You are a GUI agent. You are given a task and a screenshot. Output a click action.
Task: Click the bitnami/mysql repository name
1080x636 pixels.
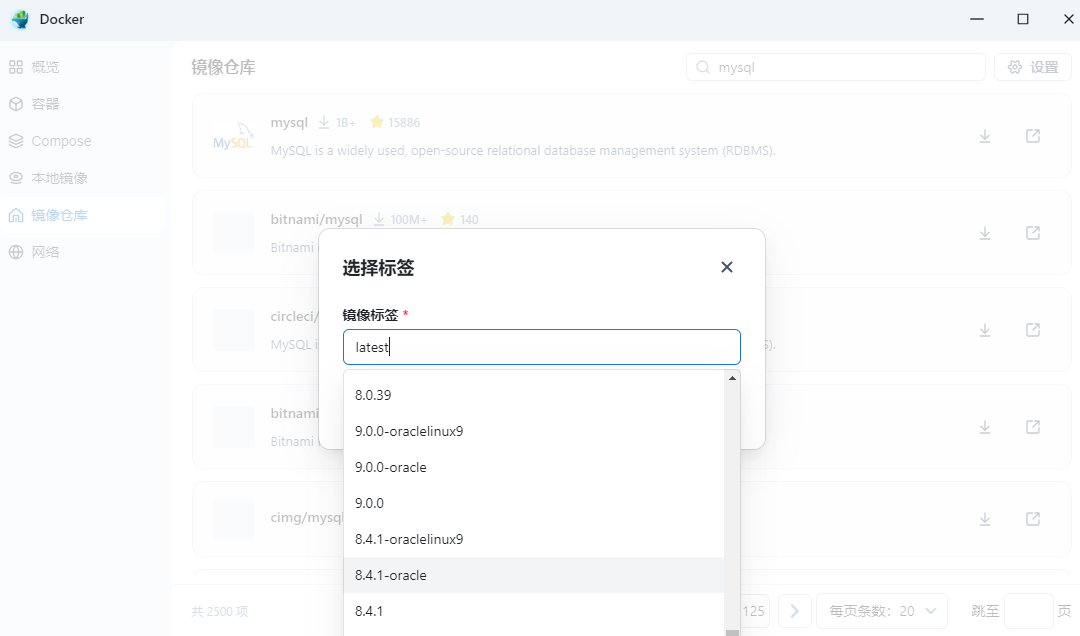click(316, 220)
